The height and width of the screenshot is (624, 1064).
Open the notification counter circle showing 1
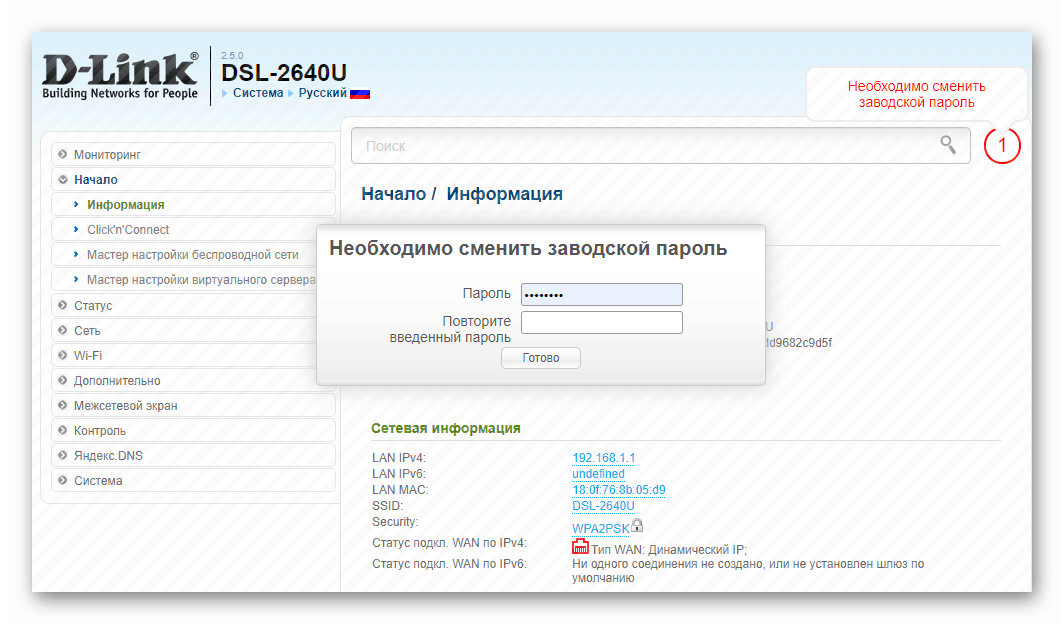pos(1002,145)
